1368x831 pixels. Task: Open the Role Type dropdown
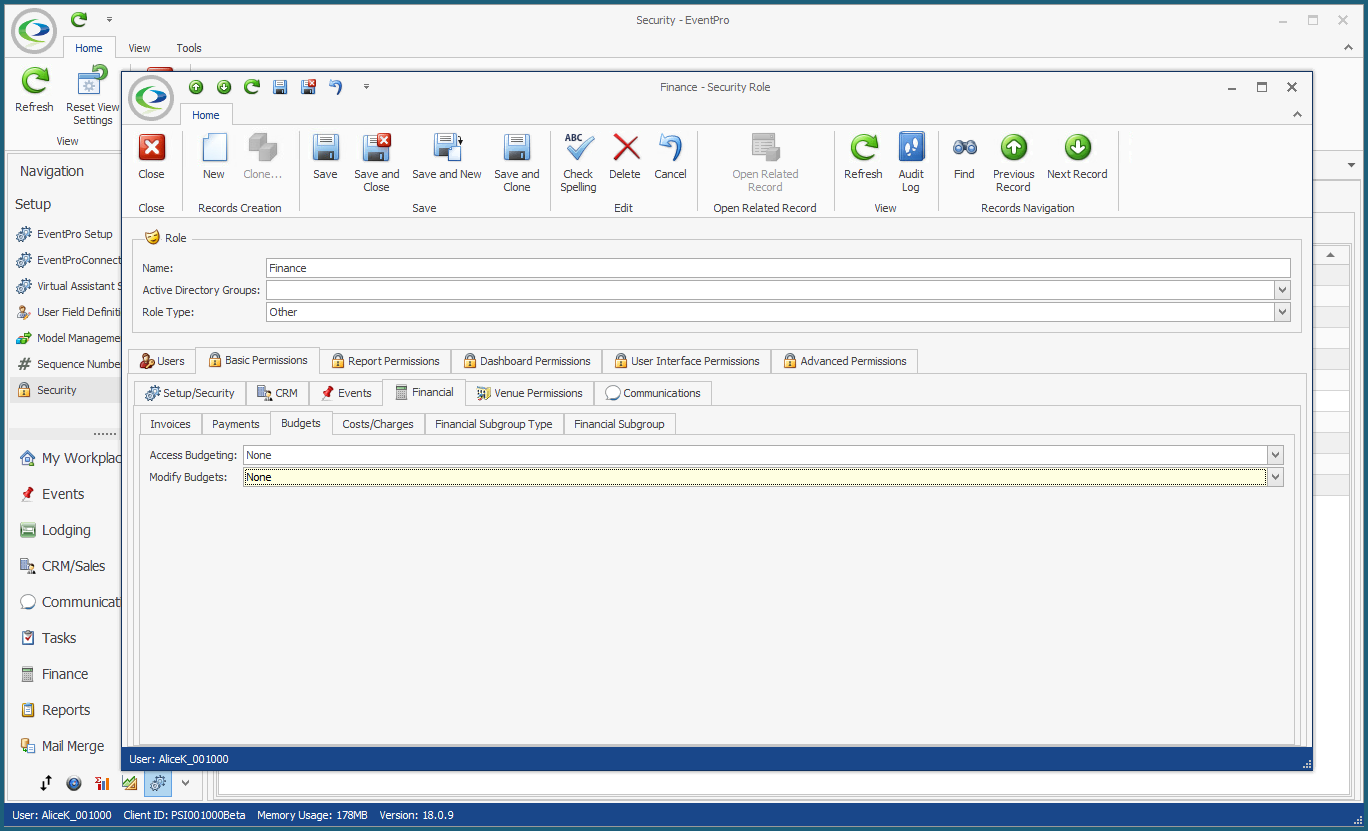1282,312
